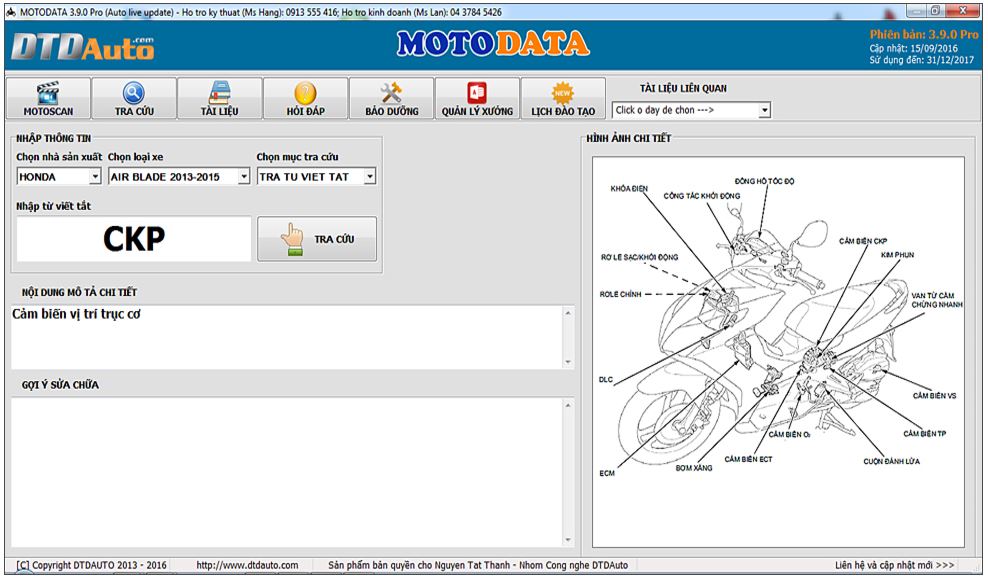Click the 'Chọn nhà sản xuất' label
988x580 pixels.
coord(59,157)
